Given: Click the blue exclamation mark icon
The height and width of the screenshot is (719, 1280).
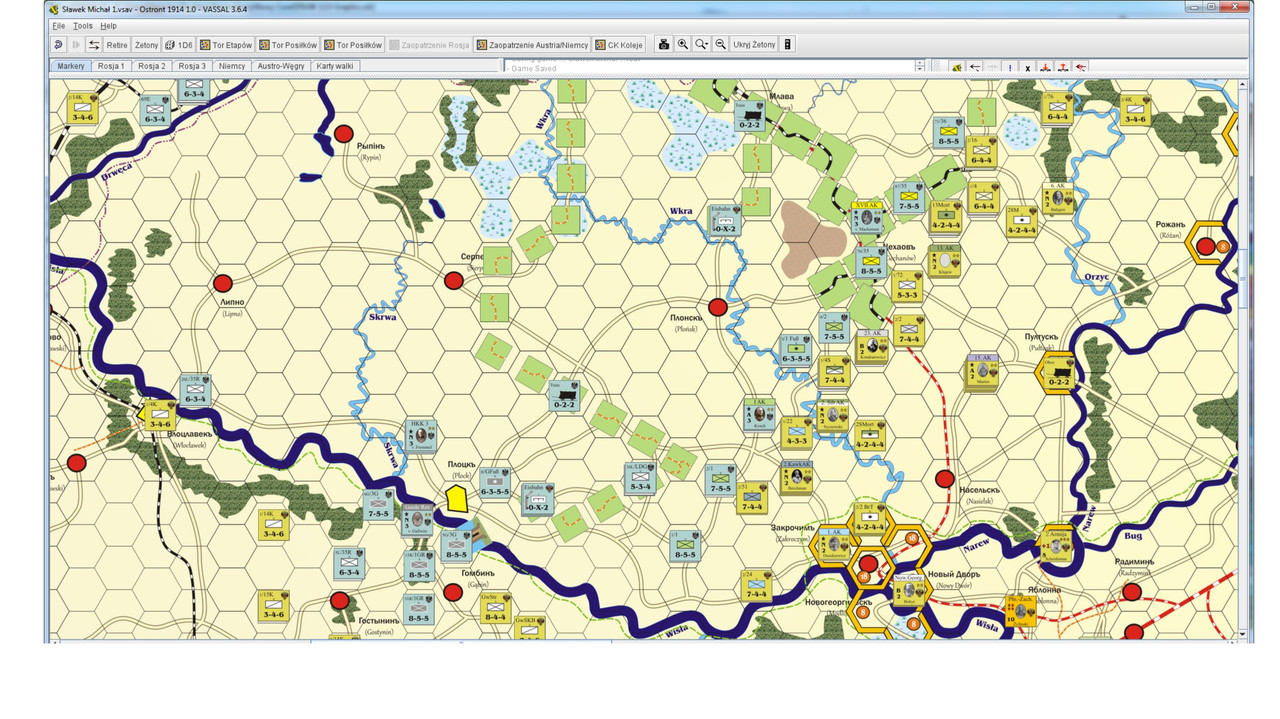Looking at the screenshot, I should [x=1010, y=67].
